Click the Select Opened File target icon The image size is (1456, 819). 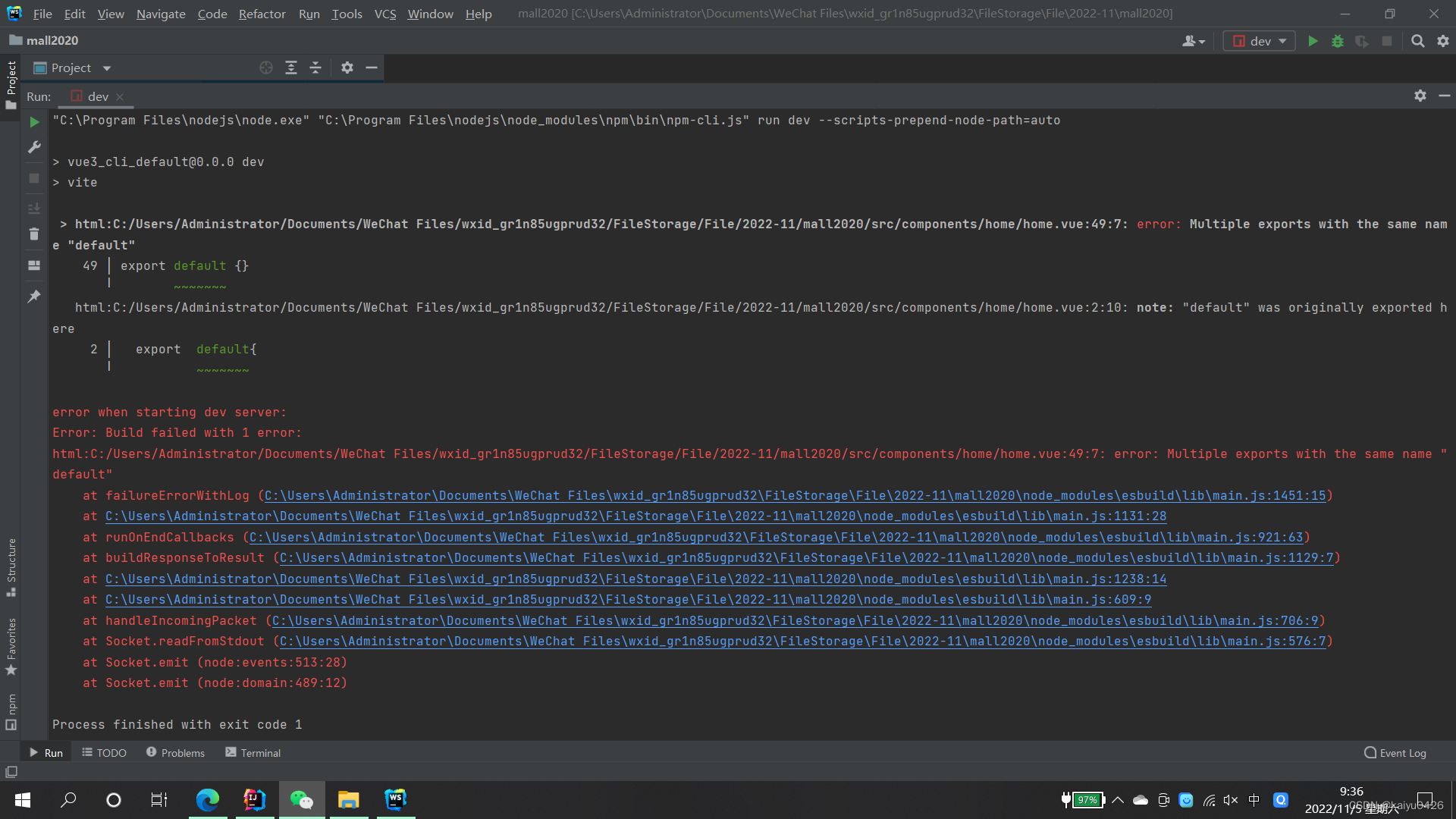266,67
